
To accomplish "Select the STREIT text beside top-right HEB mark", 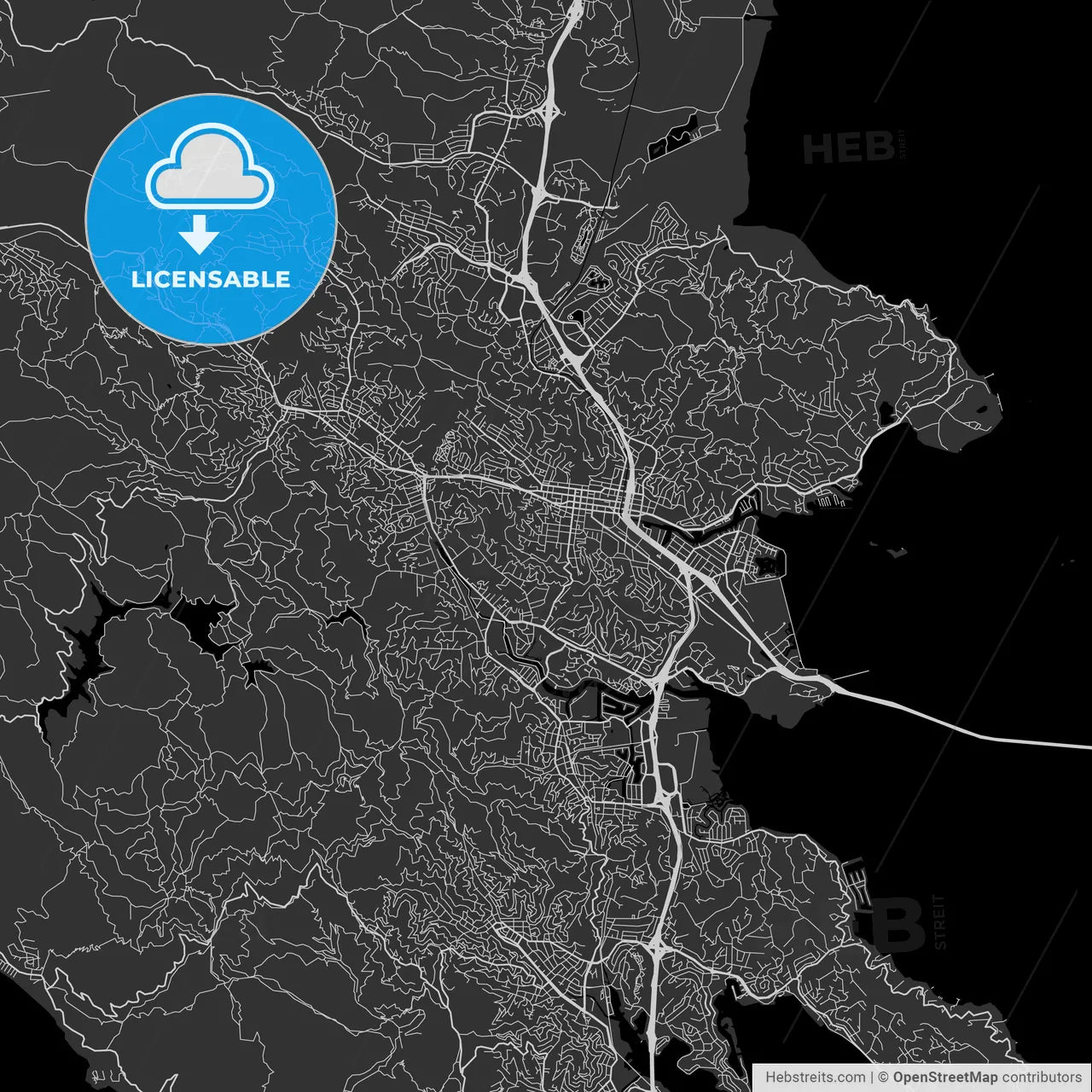I will pyautogui.click(x=902, y=147).
